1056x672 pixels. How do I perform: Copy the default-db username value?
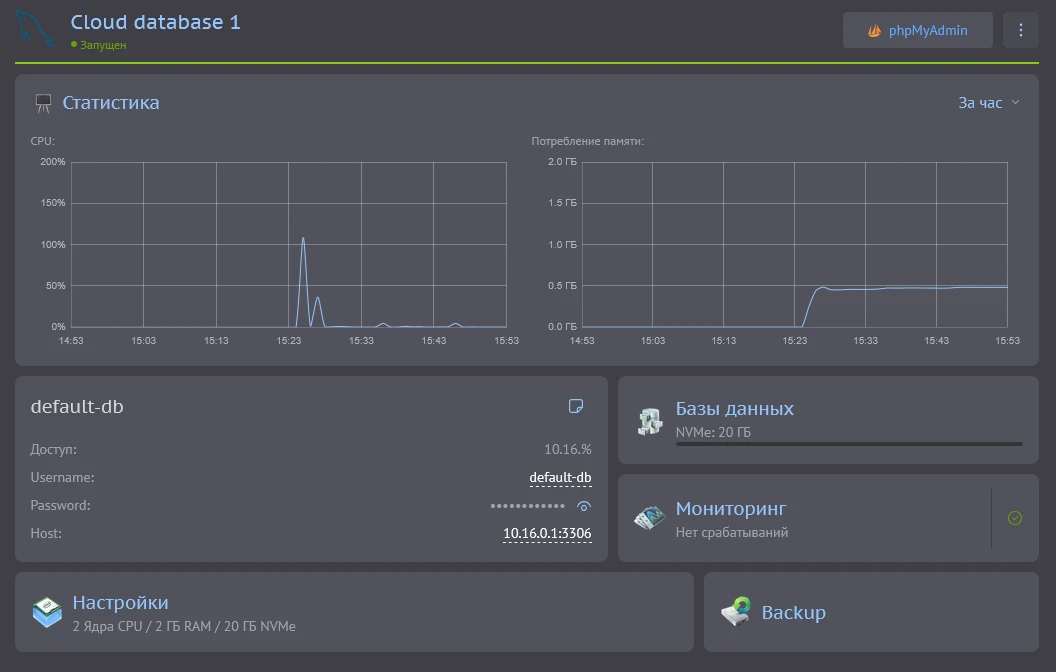click(560, 478)
